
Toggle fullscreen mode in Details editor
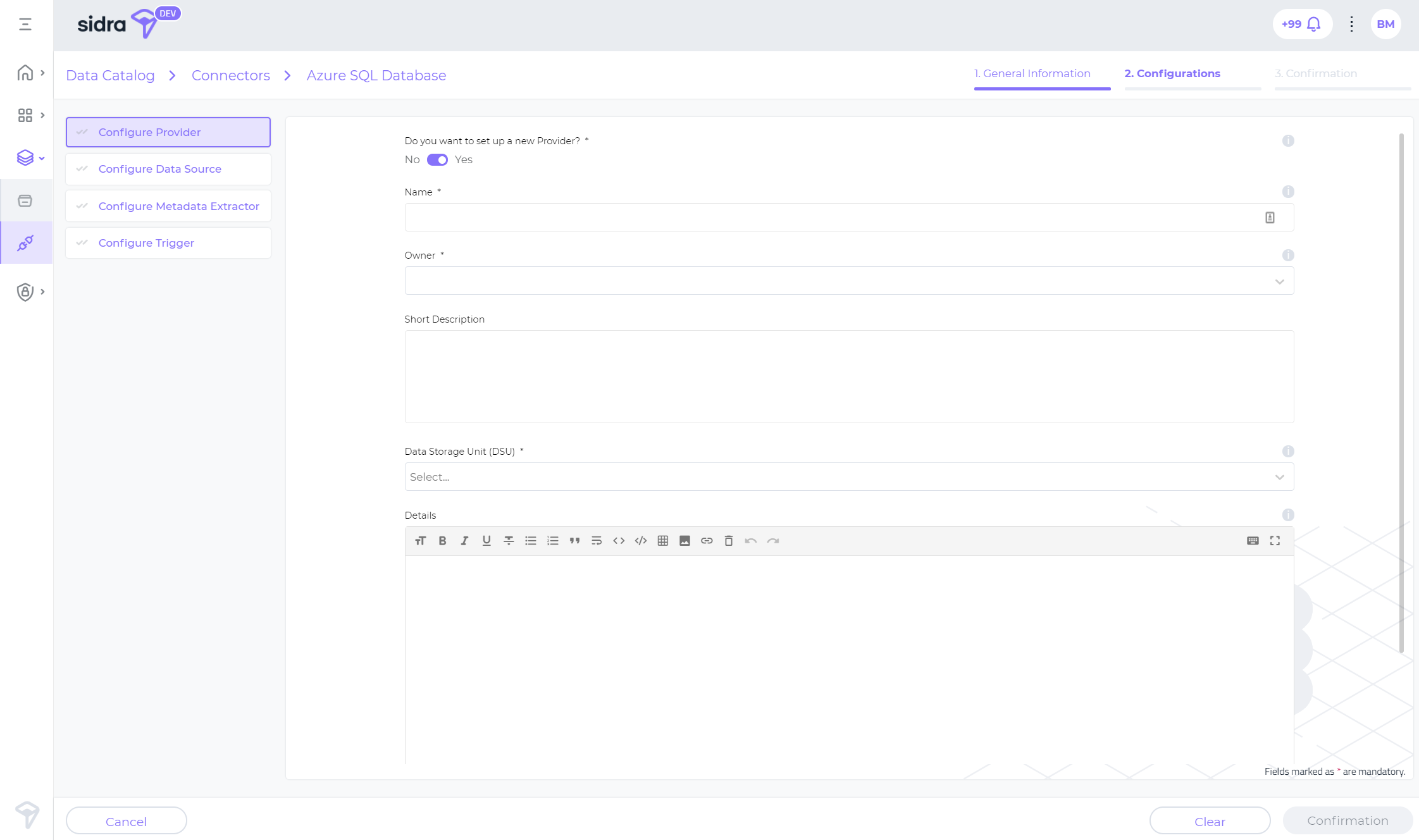point(1275,541)
